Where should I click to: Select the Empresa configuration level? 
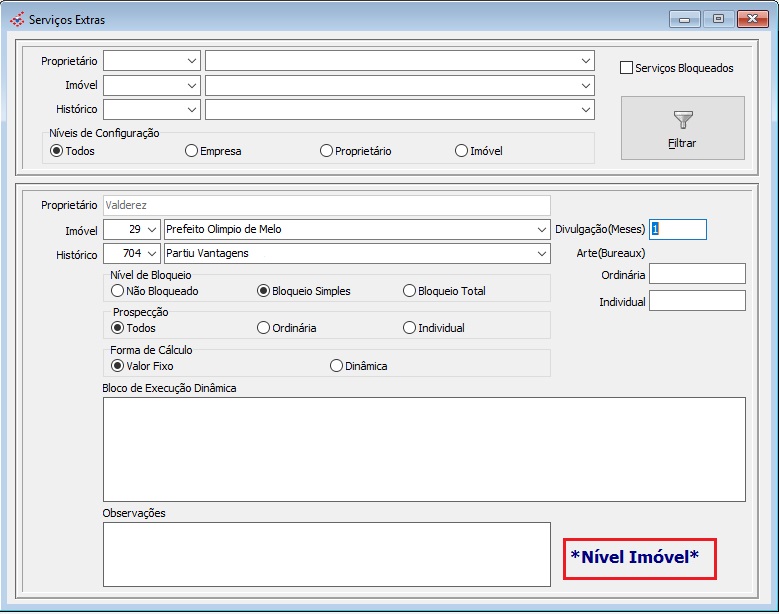[x=191, y=151]
